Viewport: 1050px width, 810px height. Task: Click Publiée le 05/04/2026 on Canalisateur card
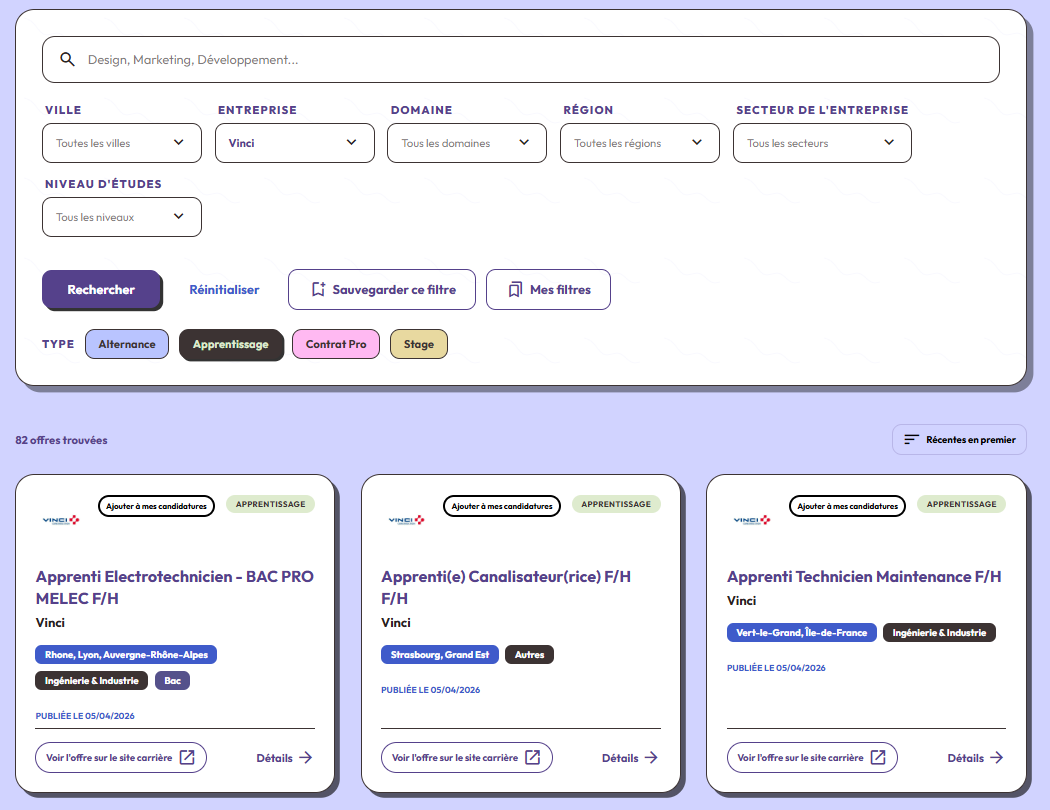(431, 690)
